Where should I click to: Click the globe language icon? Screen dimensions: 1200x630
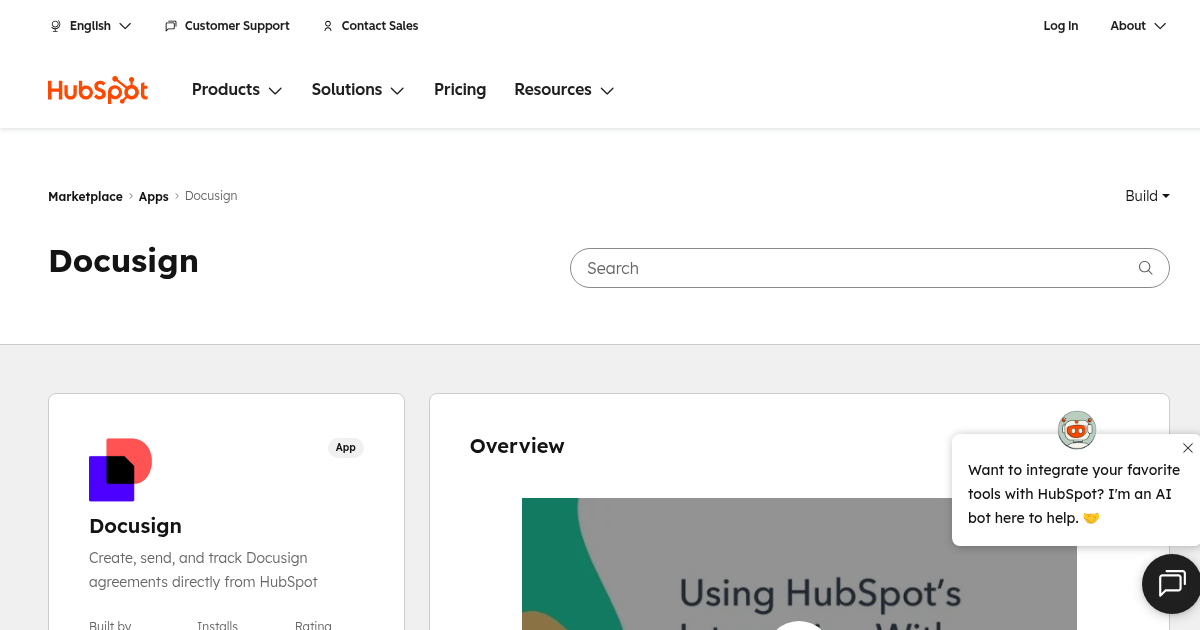click(x=56, y=26)
